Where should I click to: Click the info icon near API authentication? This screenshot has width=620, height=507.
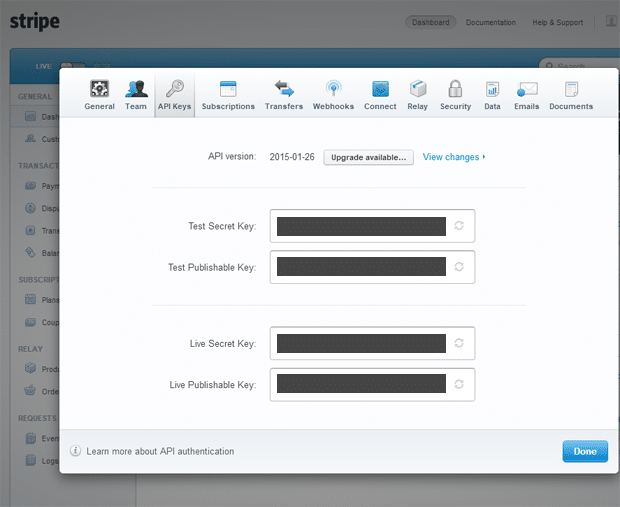click(75, 451)
